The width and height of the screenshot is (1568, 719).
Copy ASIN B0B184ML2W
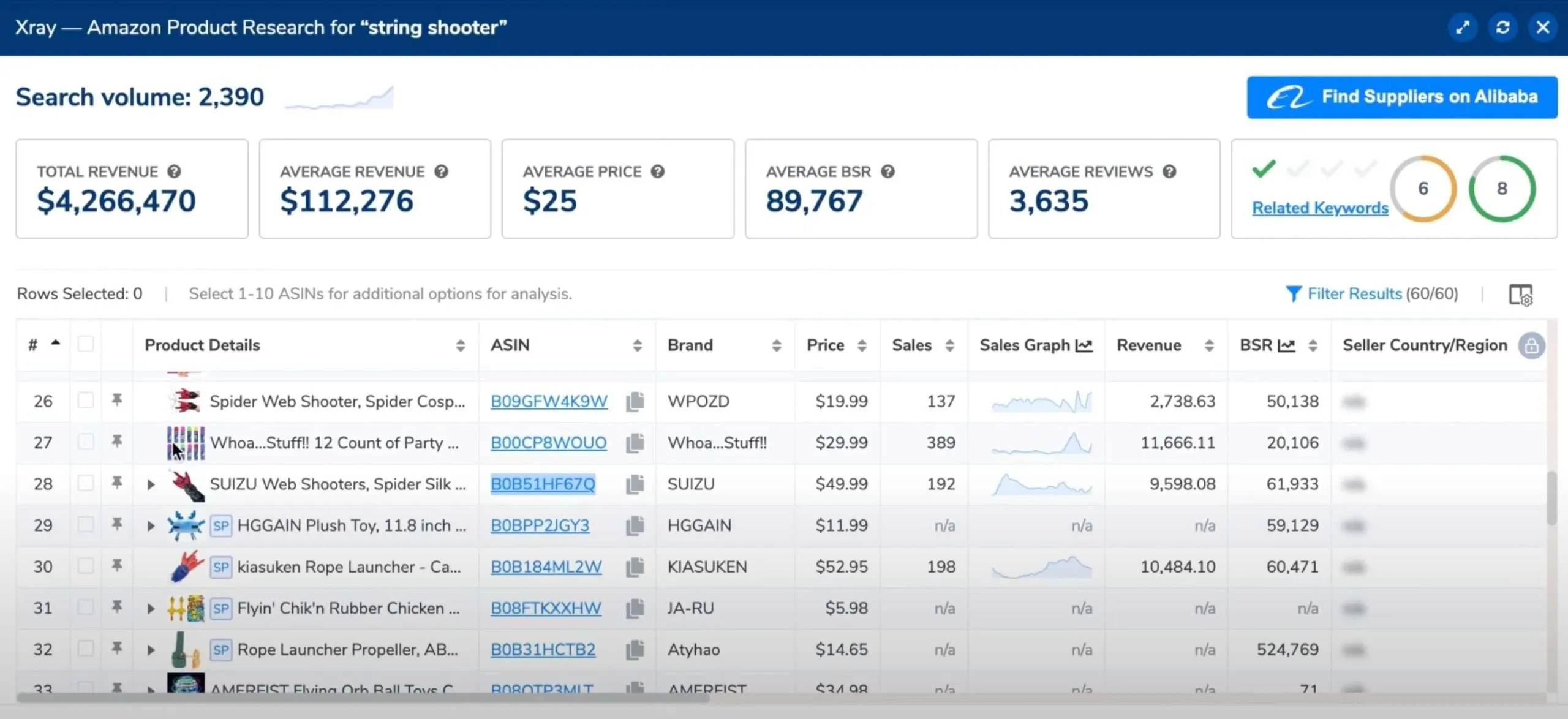click(635, 567)
